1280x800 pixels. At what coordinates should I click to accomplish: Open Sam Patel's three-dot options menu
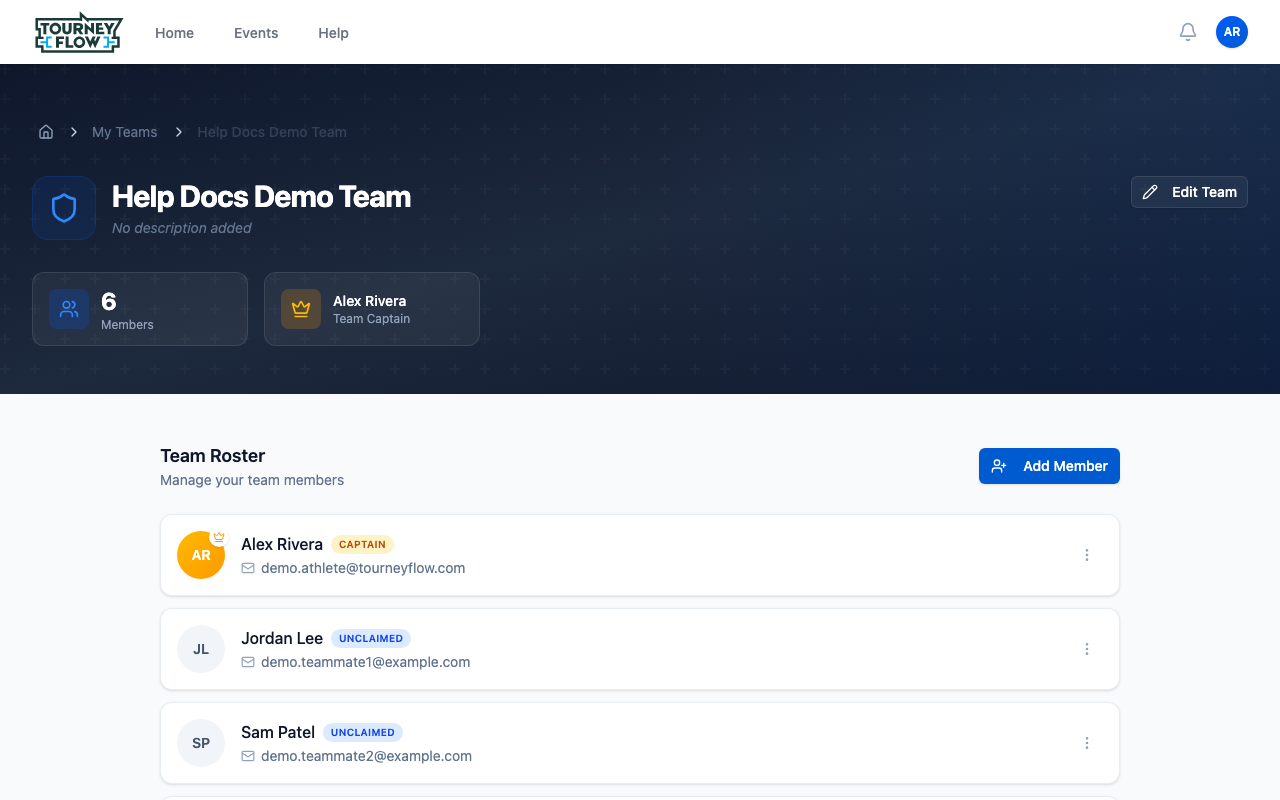click(1087, 743)
